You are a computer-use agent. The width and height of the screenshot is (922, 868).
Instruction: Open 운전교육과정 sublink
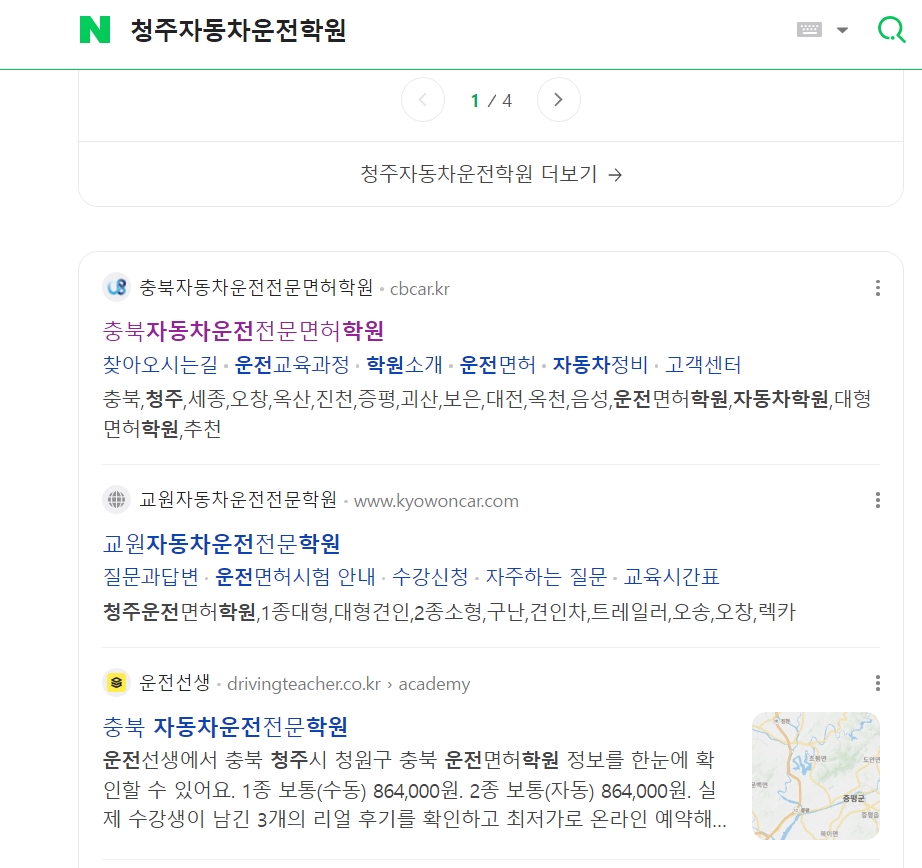click(x=292, y=365)
